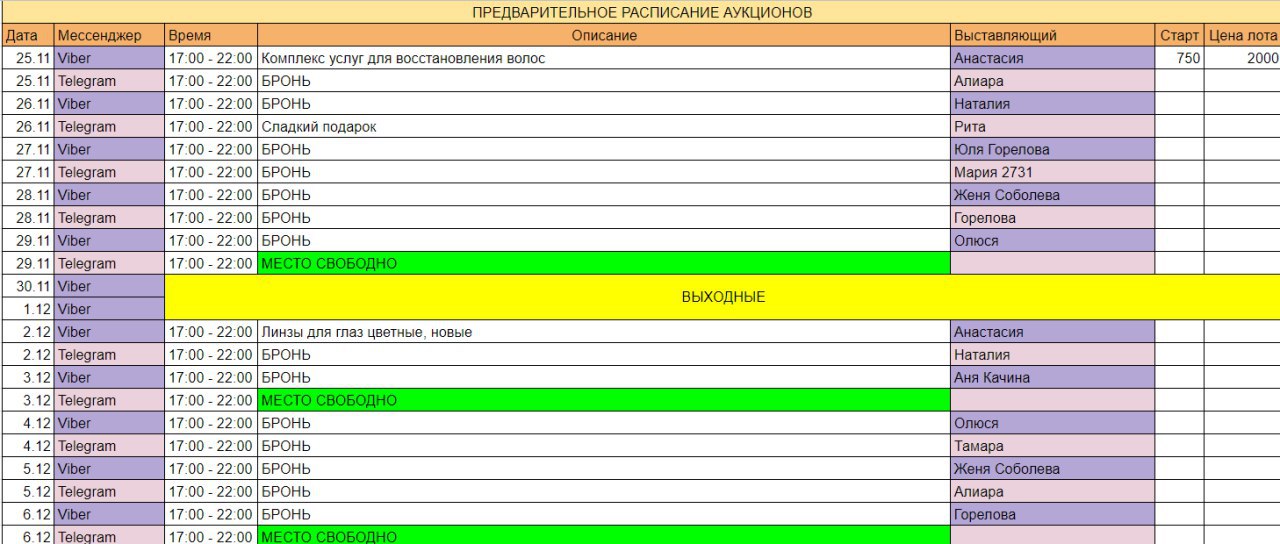The height and width of the screenshot is (544, 1280).
Task: Select the Рита cell
Action: click(1053, 127)
